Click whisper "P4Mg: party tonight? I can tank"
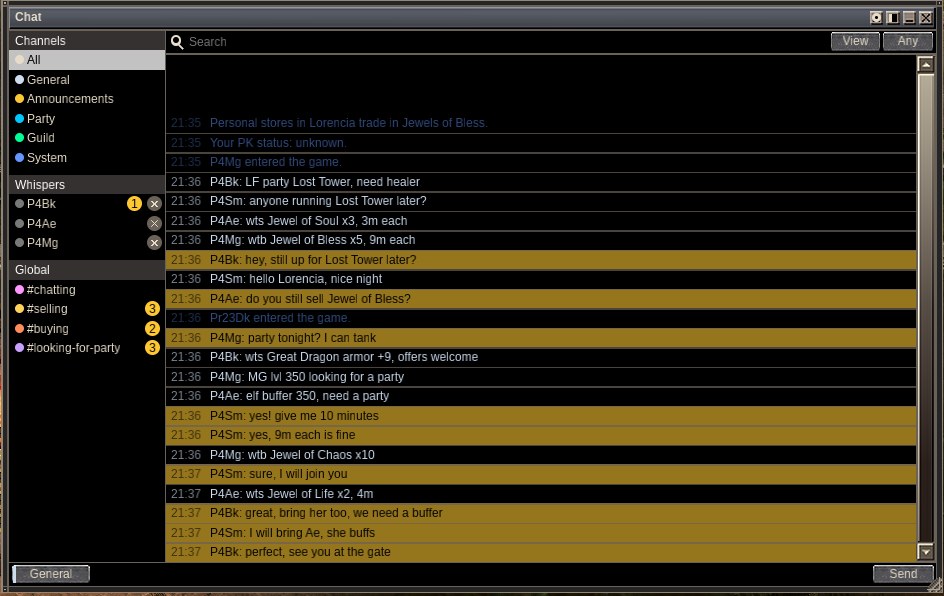This screenshot has height=596, width=944. [x=541, y=338]
